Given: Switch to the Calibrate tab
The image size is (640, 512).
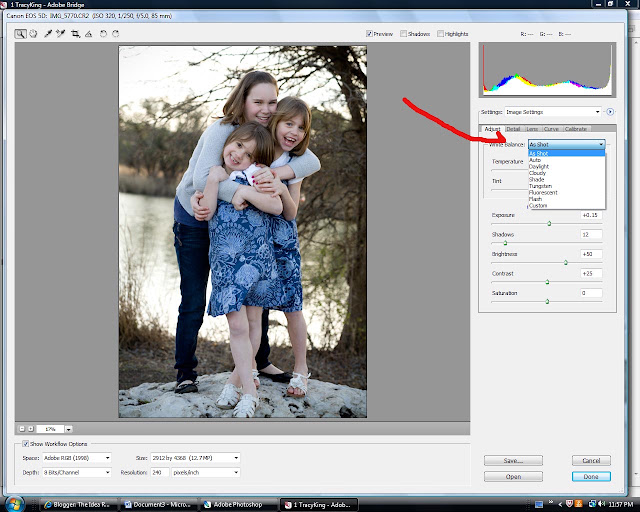Looking at the screenshot, I should pyautogui.click(x=576, y=129).
